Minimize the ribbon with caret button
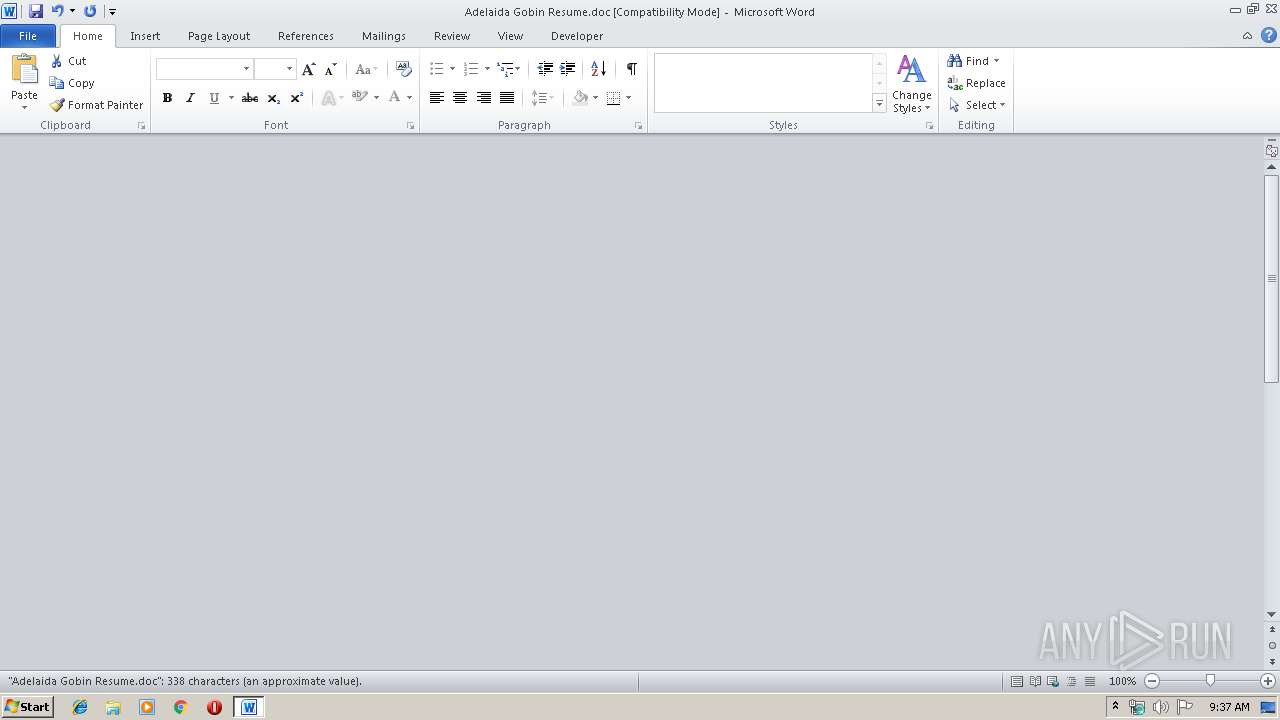The width and height of the screenshot is (1280, 720). click(1247, 35)
